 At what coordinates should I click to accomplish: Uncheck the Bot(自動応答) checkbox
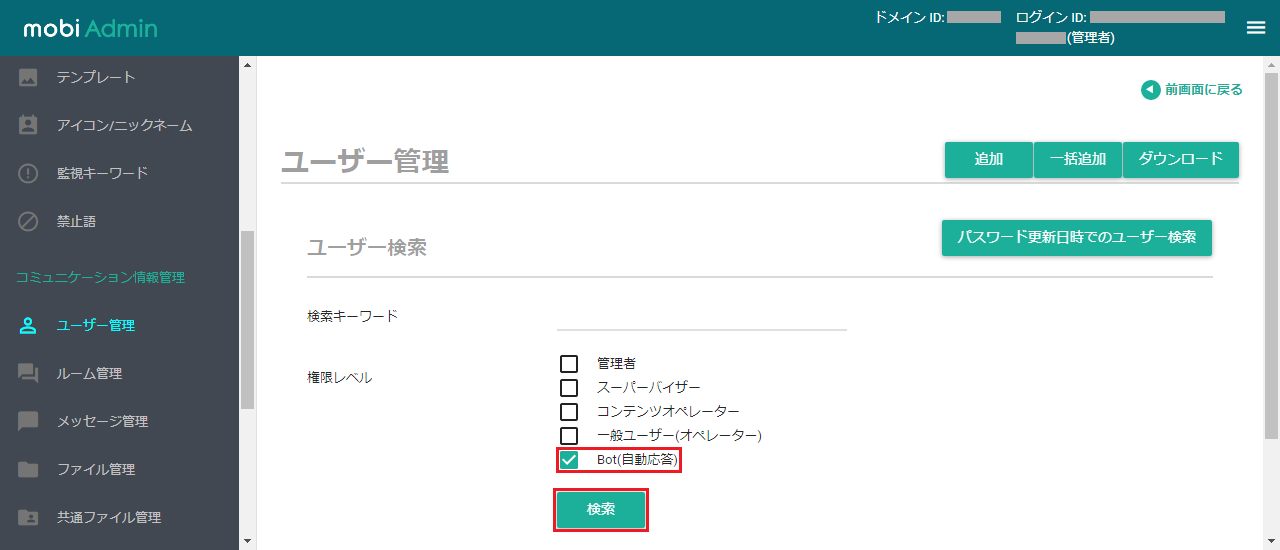coord(569,460)
